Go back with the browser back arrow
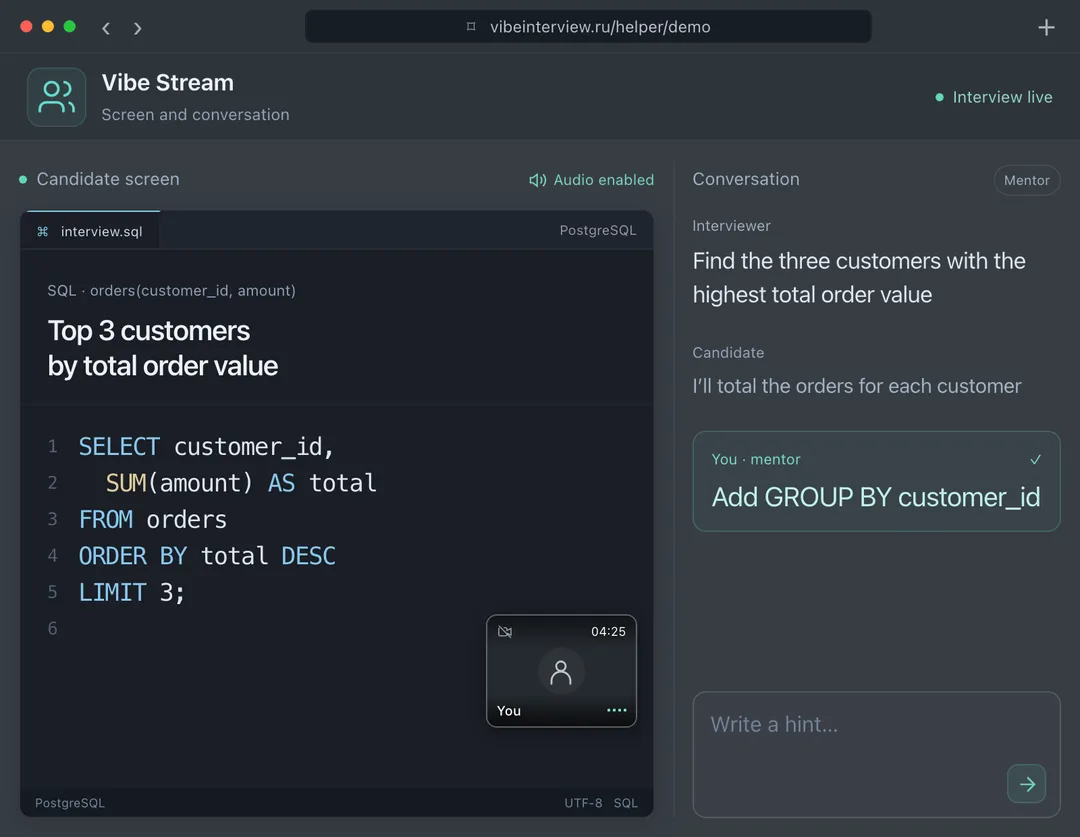This screenshot has height=837, width=1080. (x=106, y=28)
